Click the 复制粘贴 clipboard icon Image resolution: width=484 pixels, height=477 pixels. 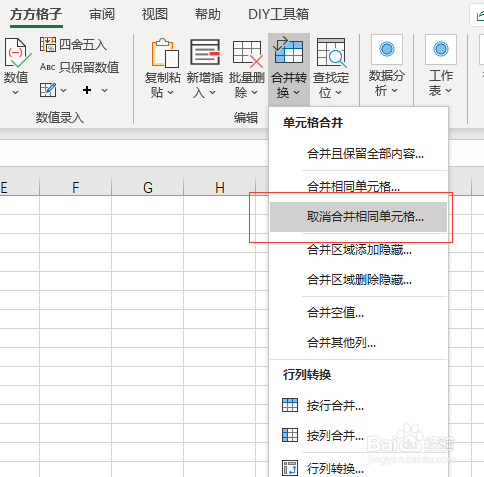click(165, 53)
